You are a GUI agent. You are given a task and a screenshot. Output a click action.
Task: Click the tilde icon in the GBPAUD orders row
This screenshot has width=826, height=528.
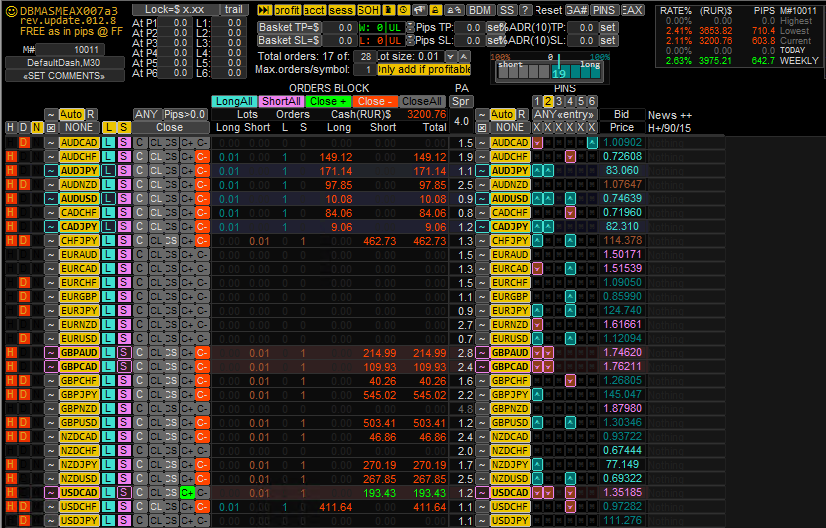(51, 353)
